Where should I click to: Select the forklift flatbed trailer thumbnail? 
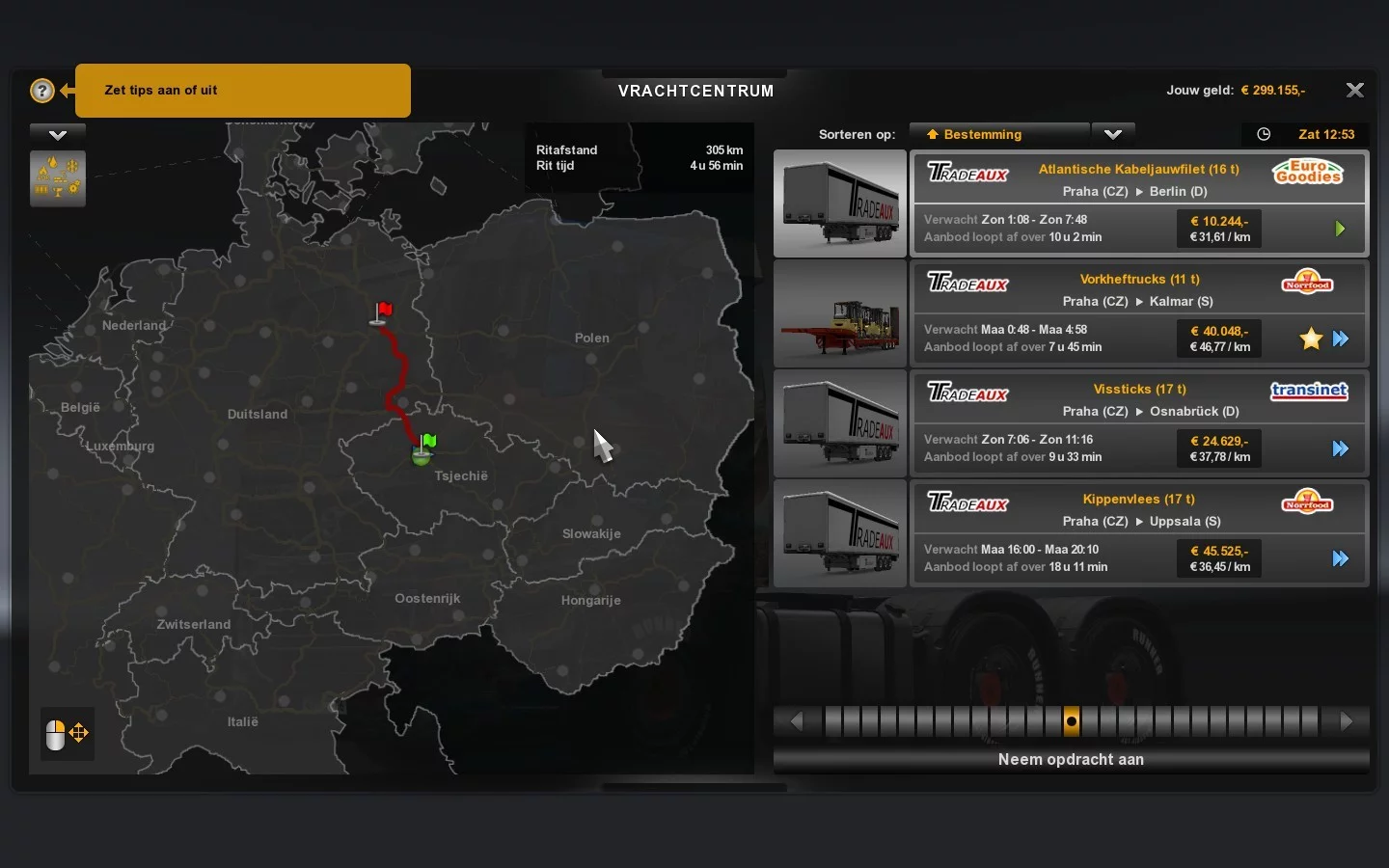840,313
